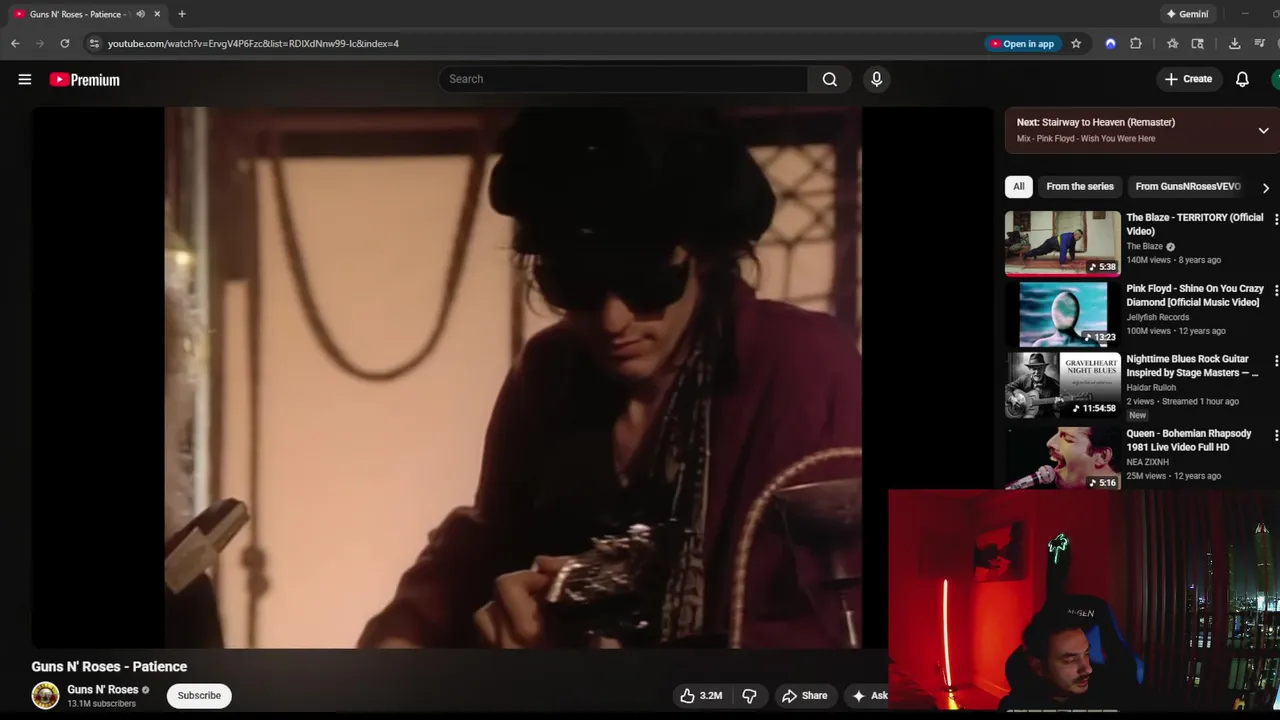Screen dimensions: 1280x720
Task: Click the video player to pause
Action: [x=512, y=378]
